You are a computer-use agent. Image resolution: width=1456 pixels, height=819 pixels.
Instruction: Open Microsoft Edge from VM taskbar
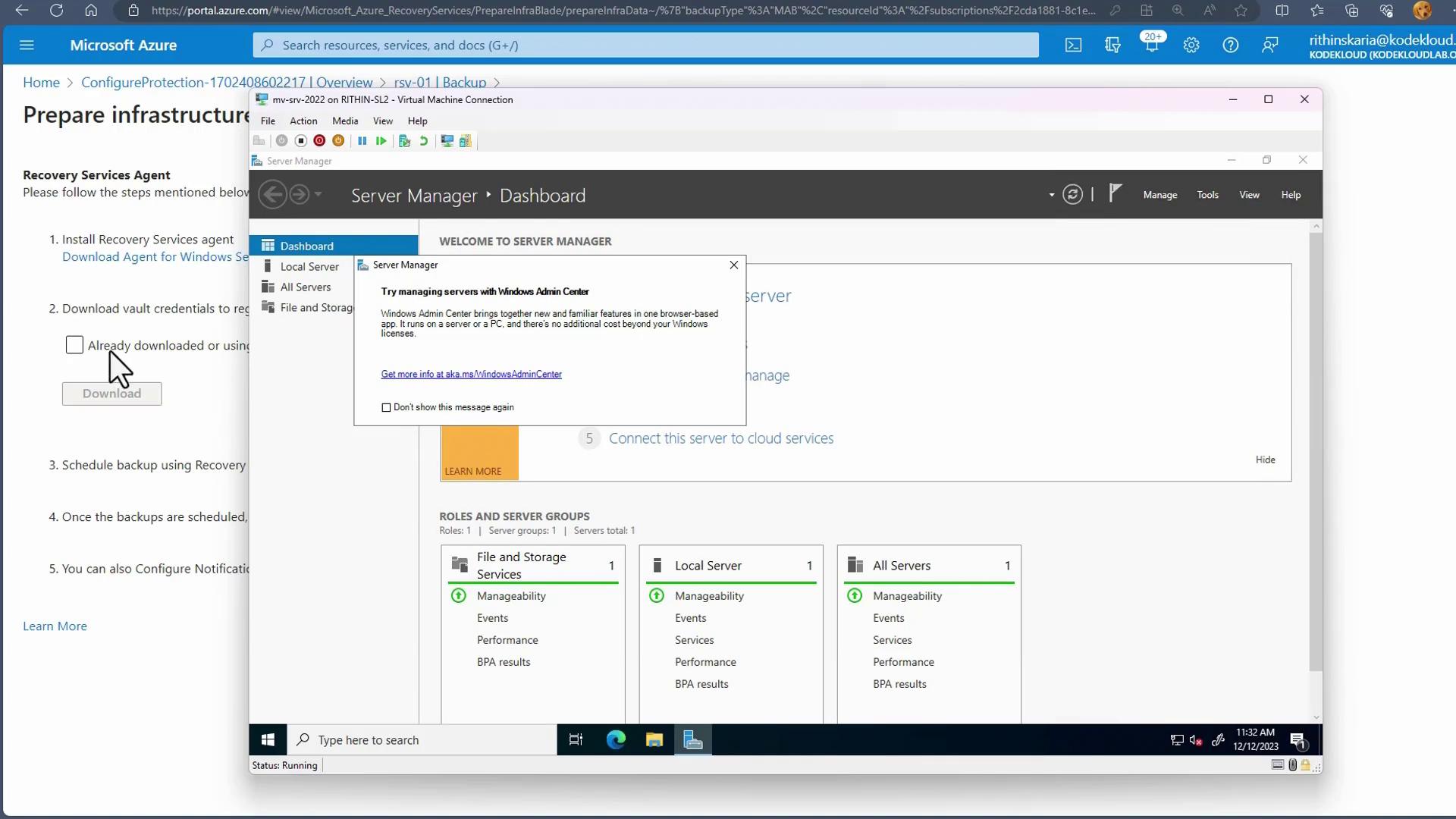point(616,740)
